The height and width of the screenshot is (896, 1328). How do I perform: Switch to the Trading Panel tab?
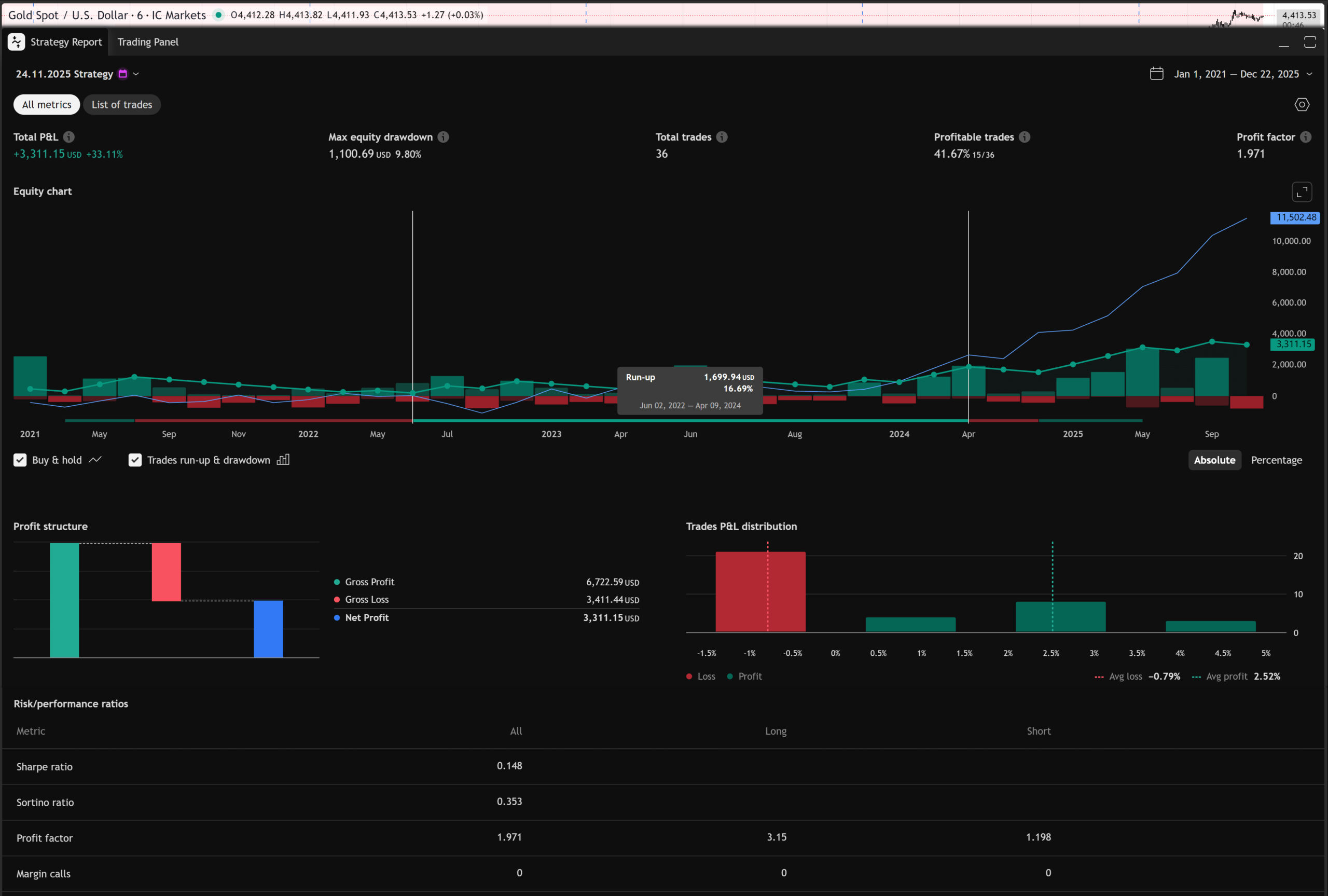point(147,42)
